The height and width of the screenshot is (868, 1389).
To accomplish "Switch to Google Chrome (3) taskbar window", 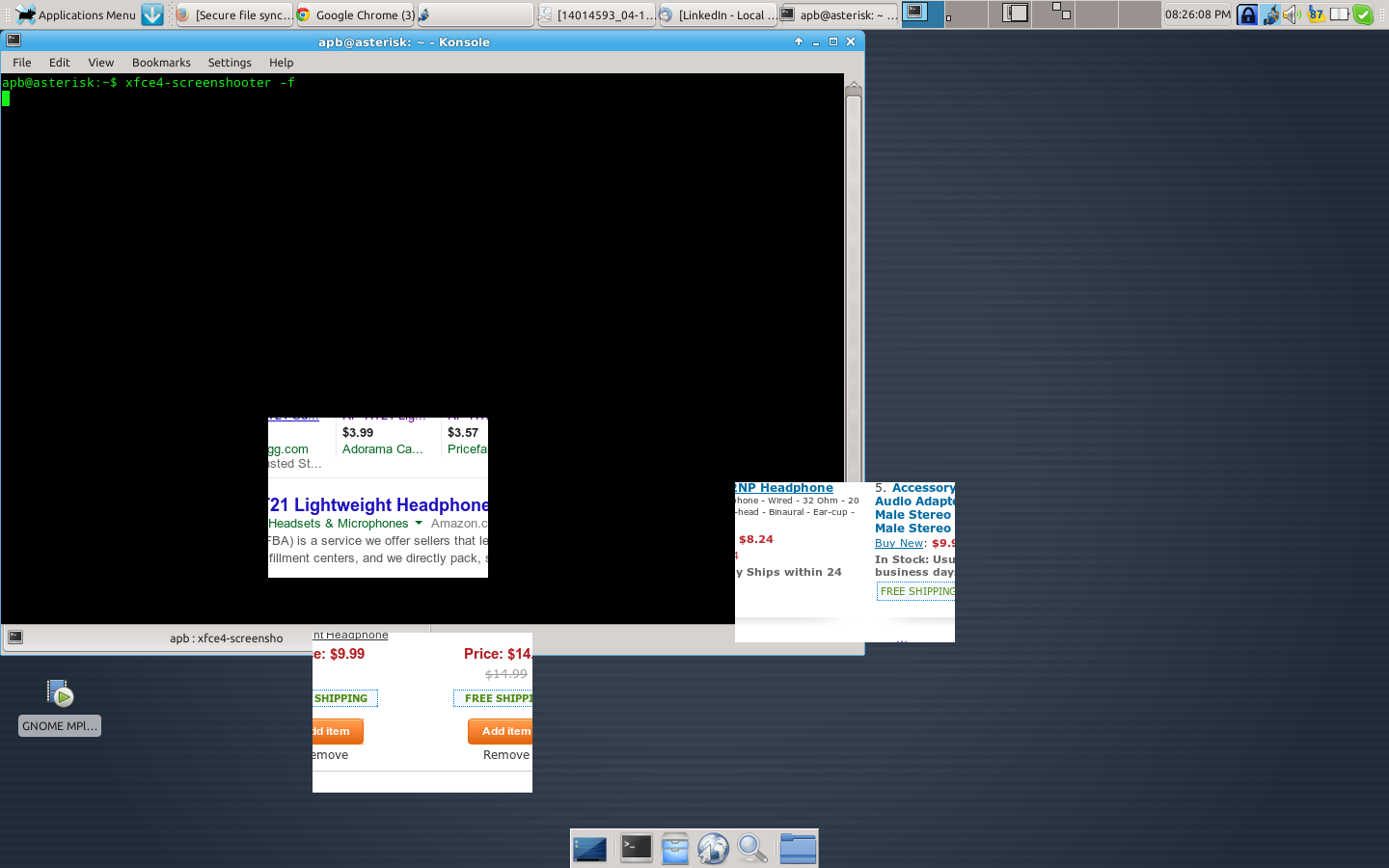I will tap(354, 14).
